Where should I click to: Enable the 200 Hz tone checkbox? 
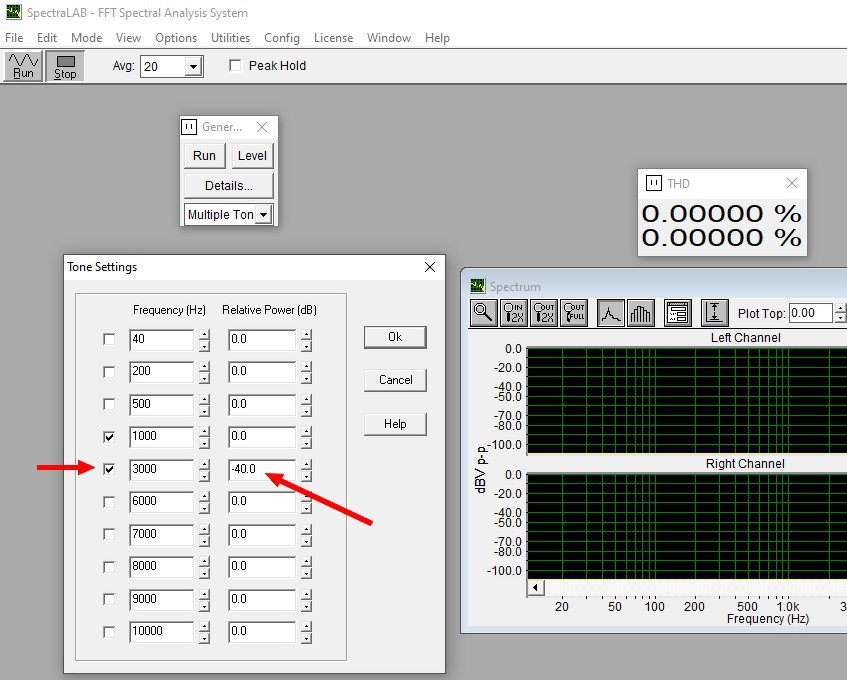pyautogui.click(x=109, y=372)
